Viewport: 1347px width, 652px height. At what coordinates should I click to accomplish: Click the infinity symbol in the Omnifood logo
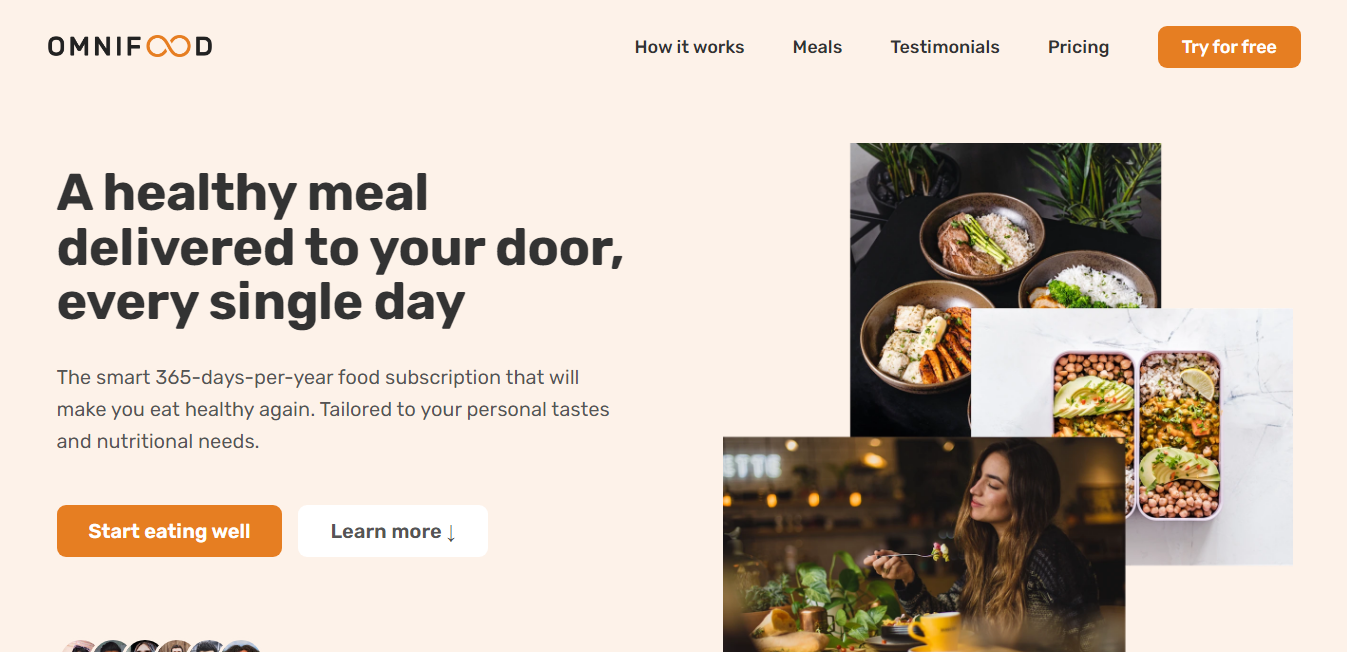169,47
